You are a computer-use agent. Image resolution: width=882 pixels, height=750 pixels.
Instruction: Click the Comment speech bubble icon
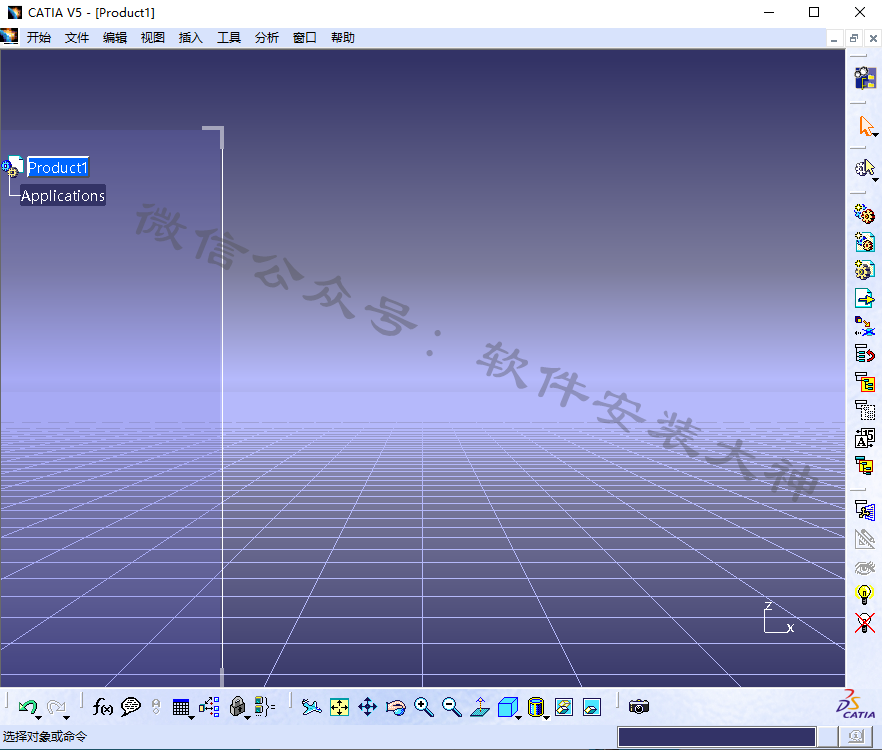130,707
